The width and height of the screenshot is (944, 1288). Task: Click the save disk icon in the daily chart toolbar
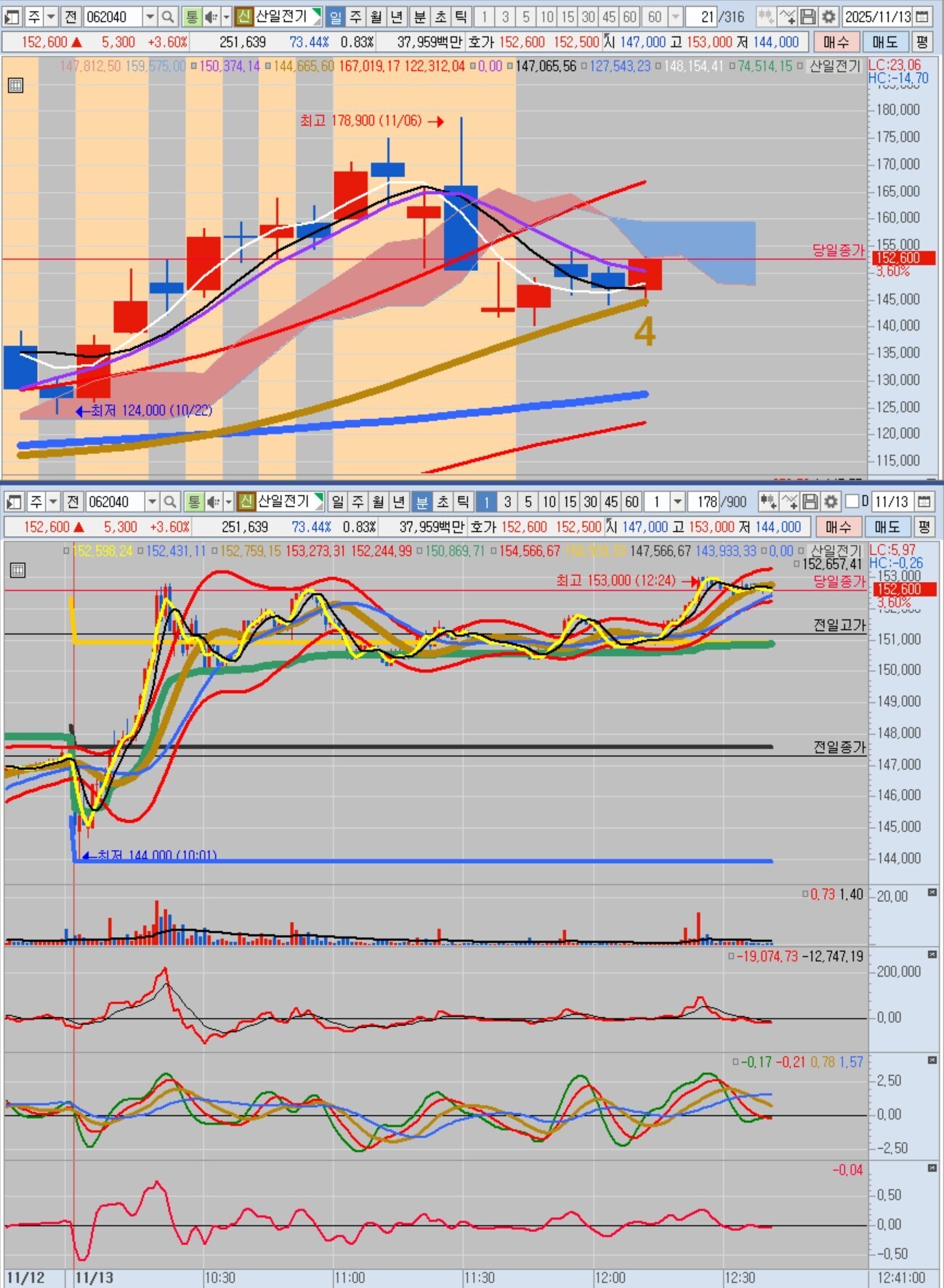(808, 16)
